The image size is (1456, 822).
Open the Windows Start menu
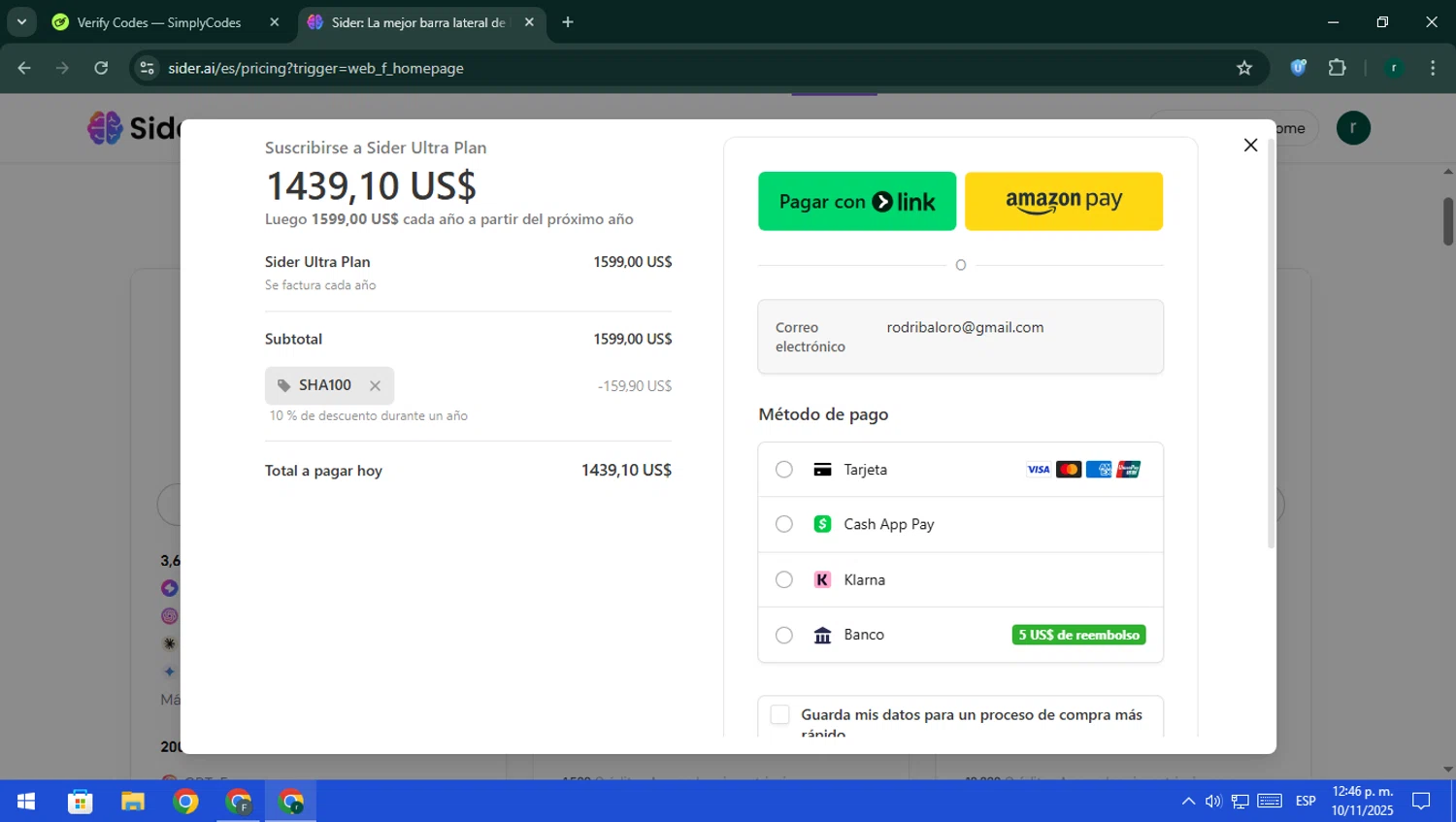pos(26,802)
